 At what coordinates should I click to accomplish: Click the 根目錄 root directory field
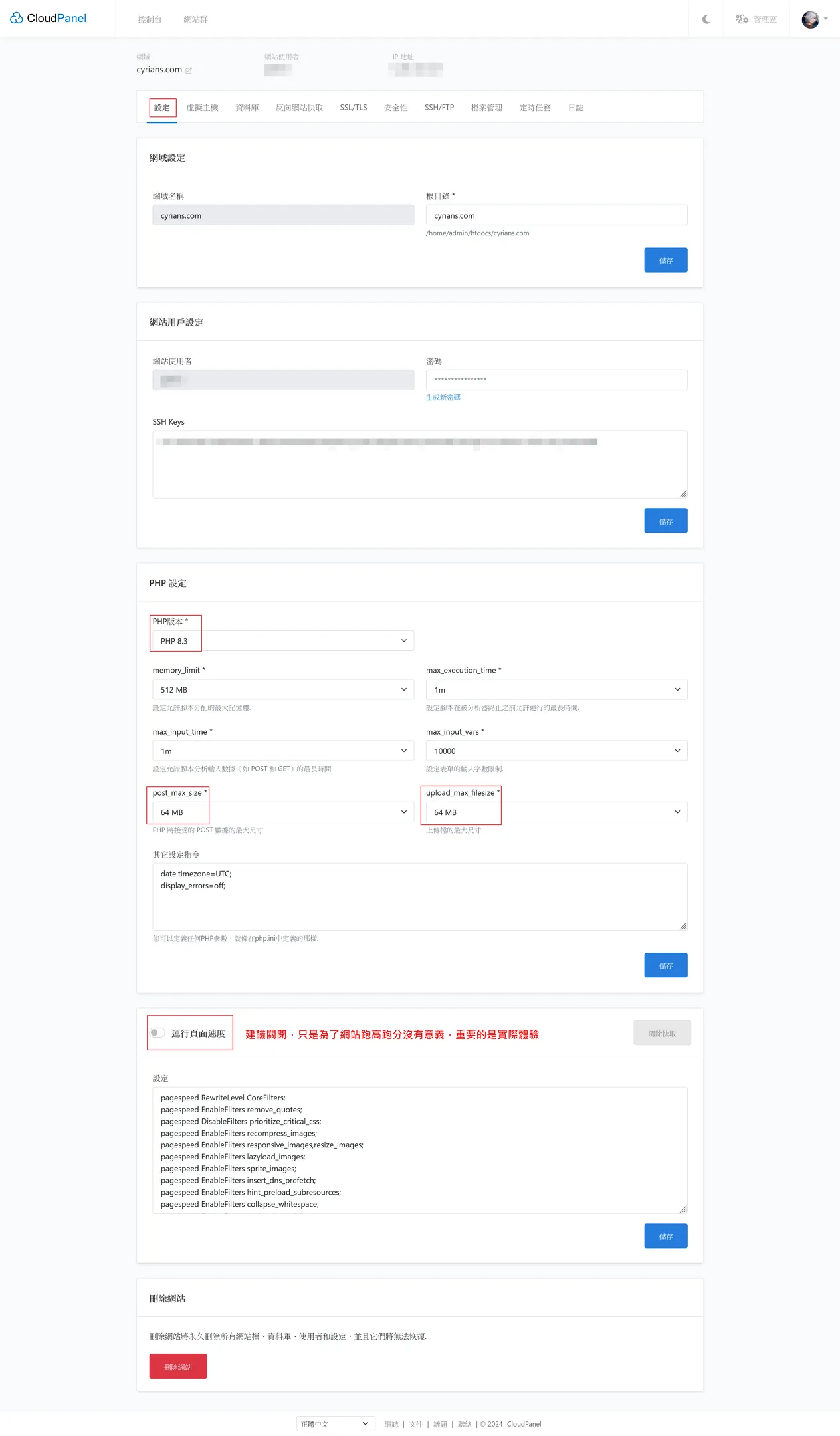[556, 215]
